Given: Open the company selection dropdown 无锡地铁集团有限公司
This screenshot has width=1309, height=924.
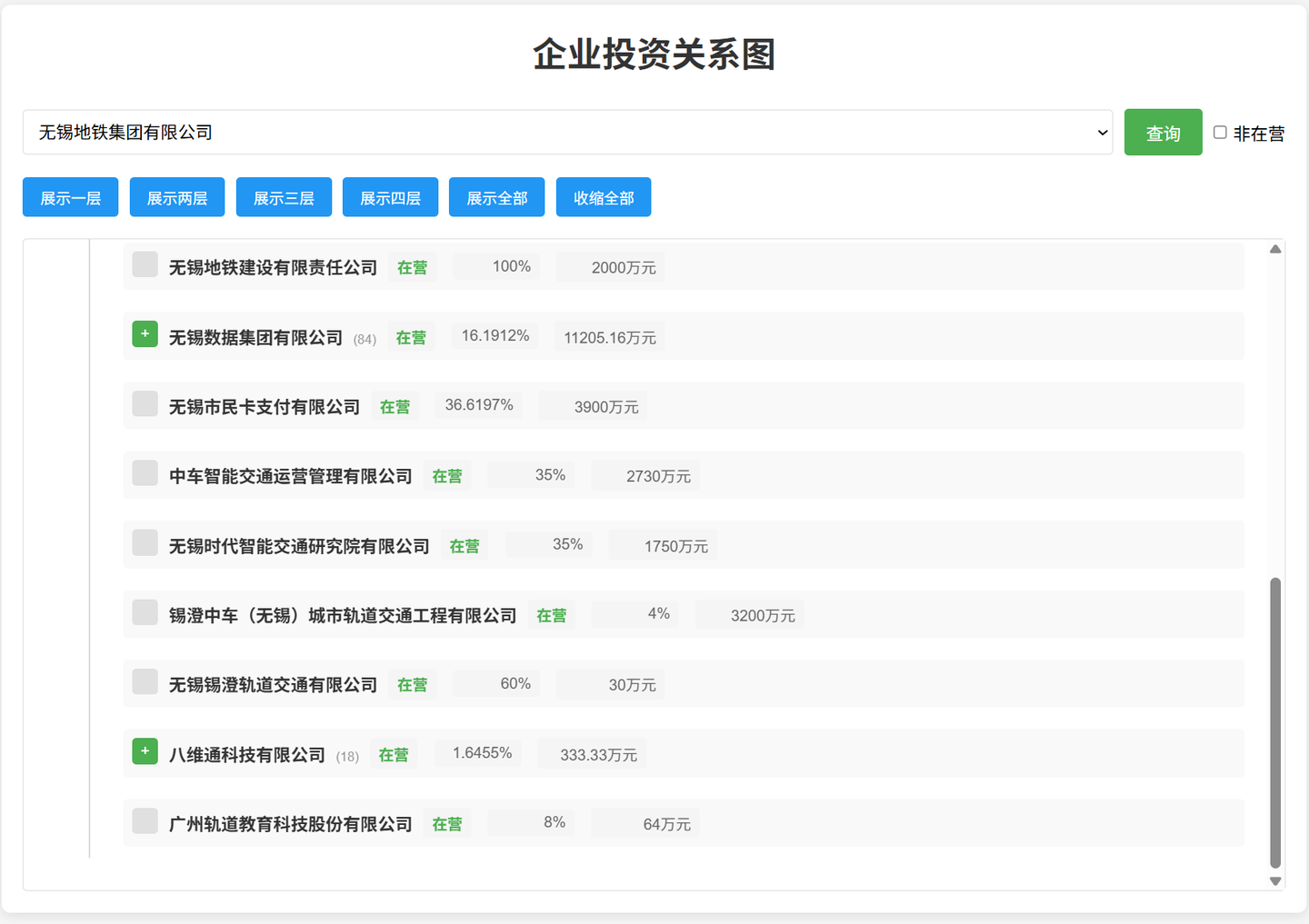Looking at the screenshot, I should (x=567, y=133).
